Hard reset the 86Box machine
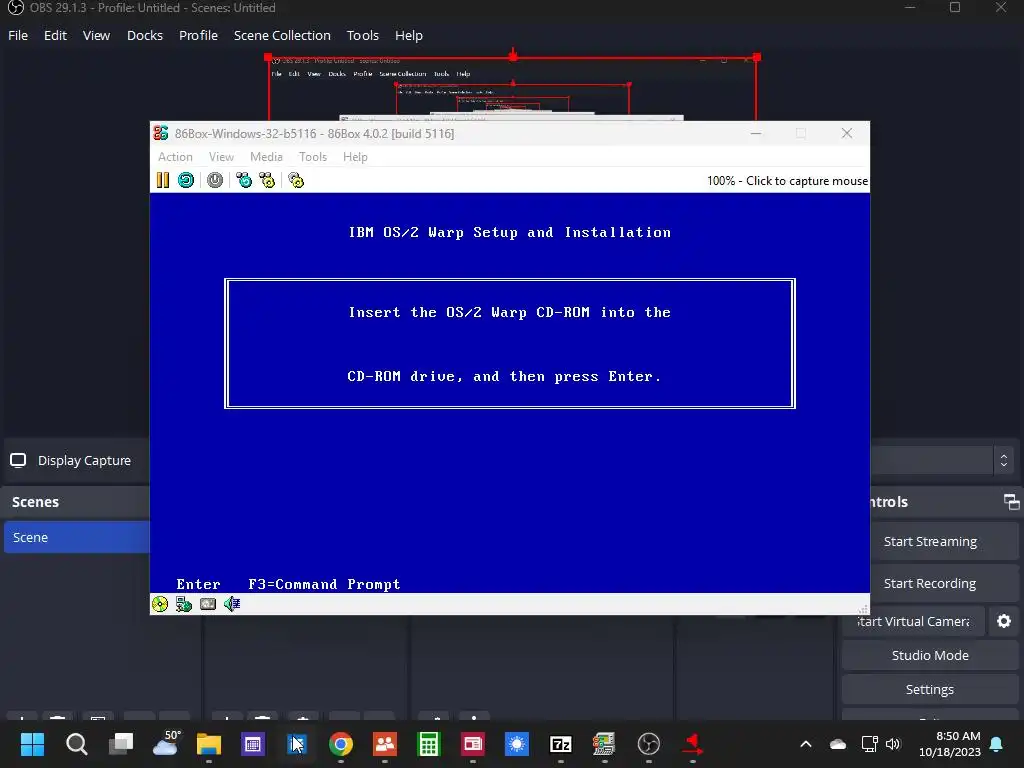This screenshot has height=768, width=1024. point(186,180)
